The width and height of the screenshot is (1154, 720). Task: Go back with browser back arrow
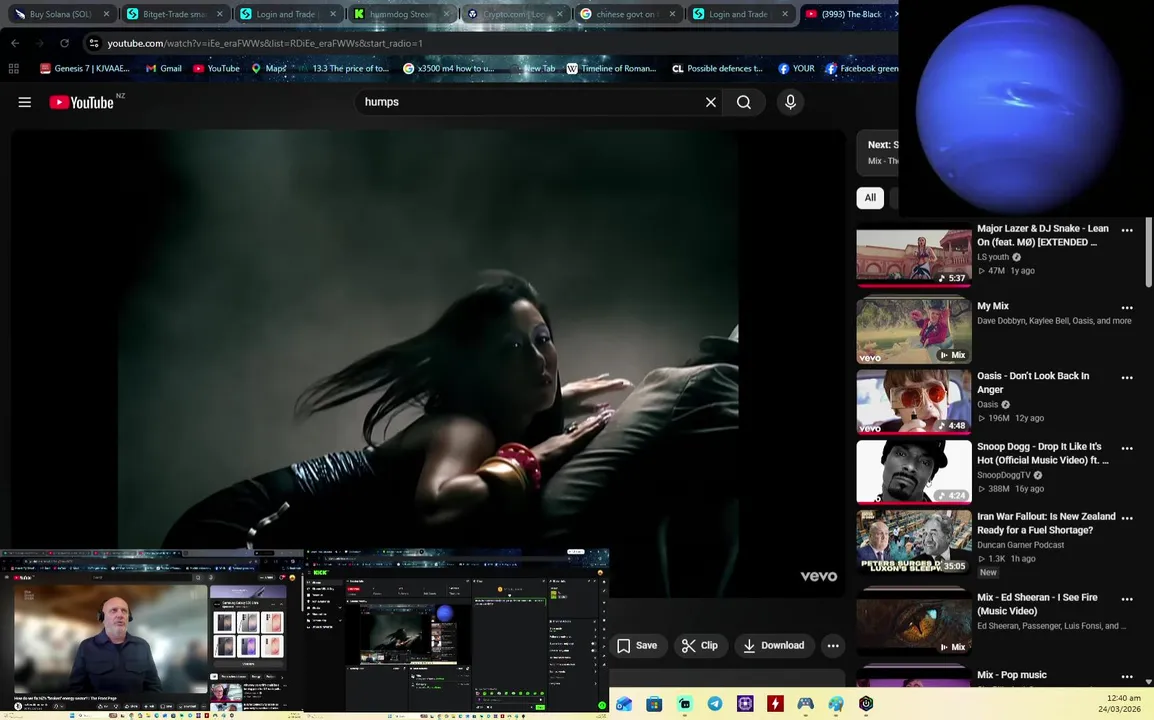(x=15, y=43)
